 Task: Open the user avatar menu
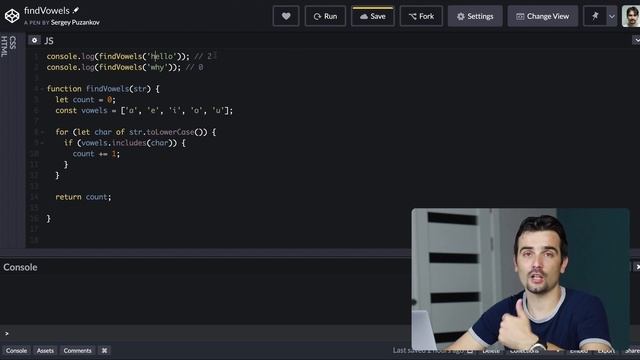tap(631, 16)
